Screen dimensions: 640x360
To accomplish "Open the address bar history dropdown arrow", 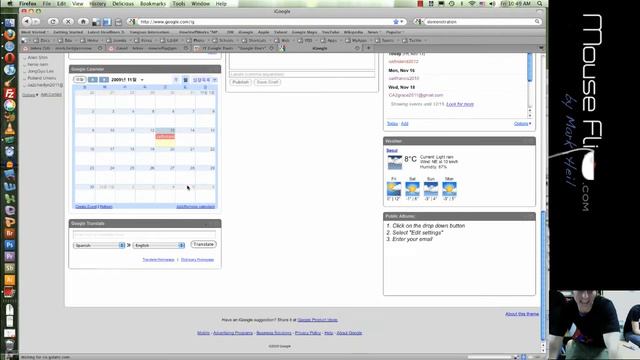I will click(x=402, y=22).
